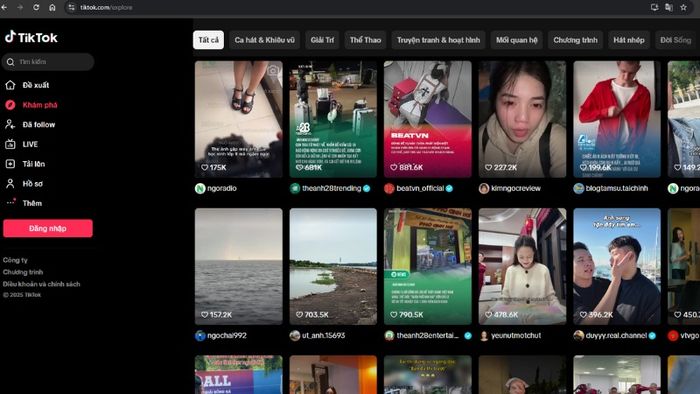
Task: Switch to Chương trình tab
Action: pos(575,40)
